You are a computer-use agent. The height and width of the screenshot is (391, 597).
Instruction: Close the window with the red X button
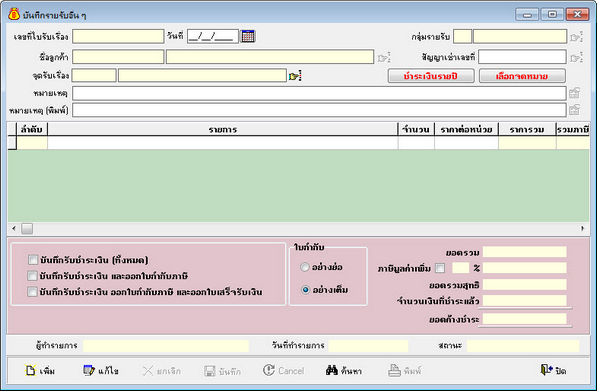coord(578,14)
